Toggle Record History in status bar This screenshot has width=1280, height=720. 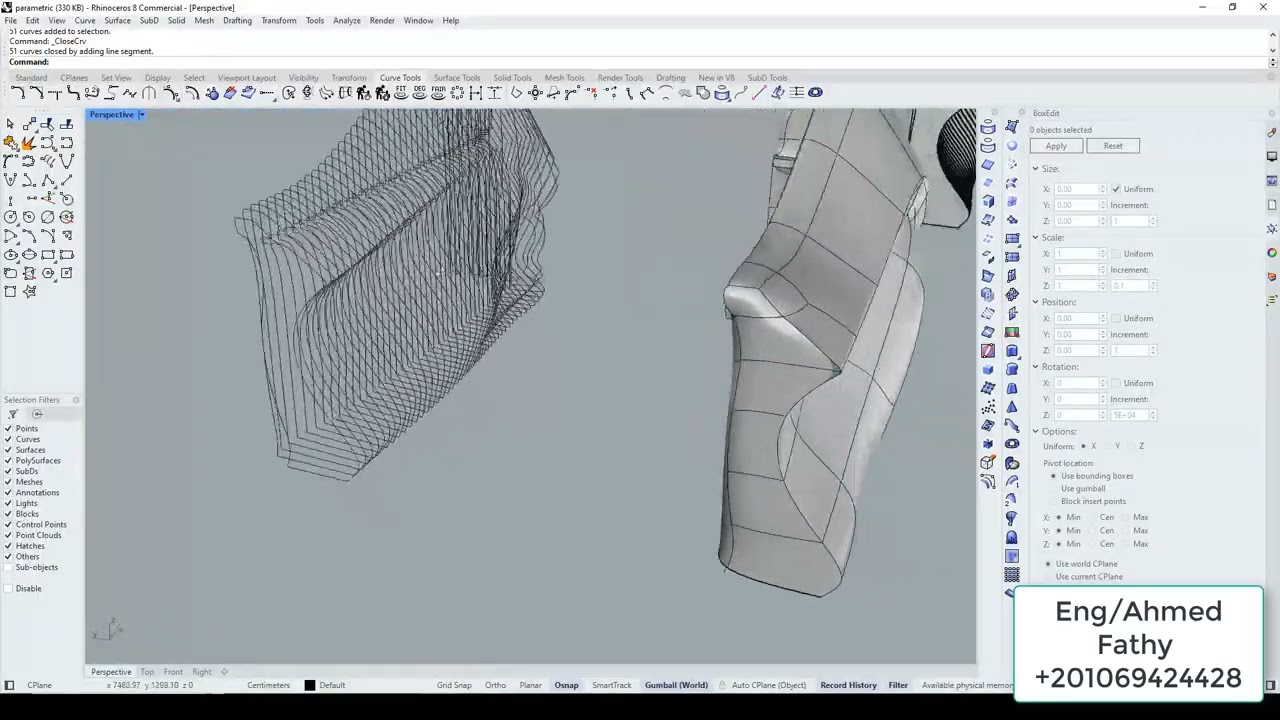[848, 685]
